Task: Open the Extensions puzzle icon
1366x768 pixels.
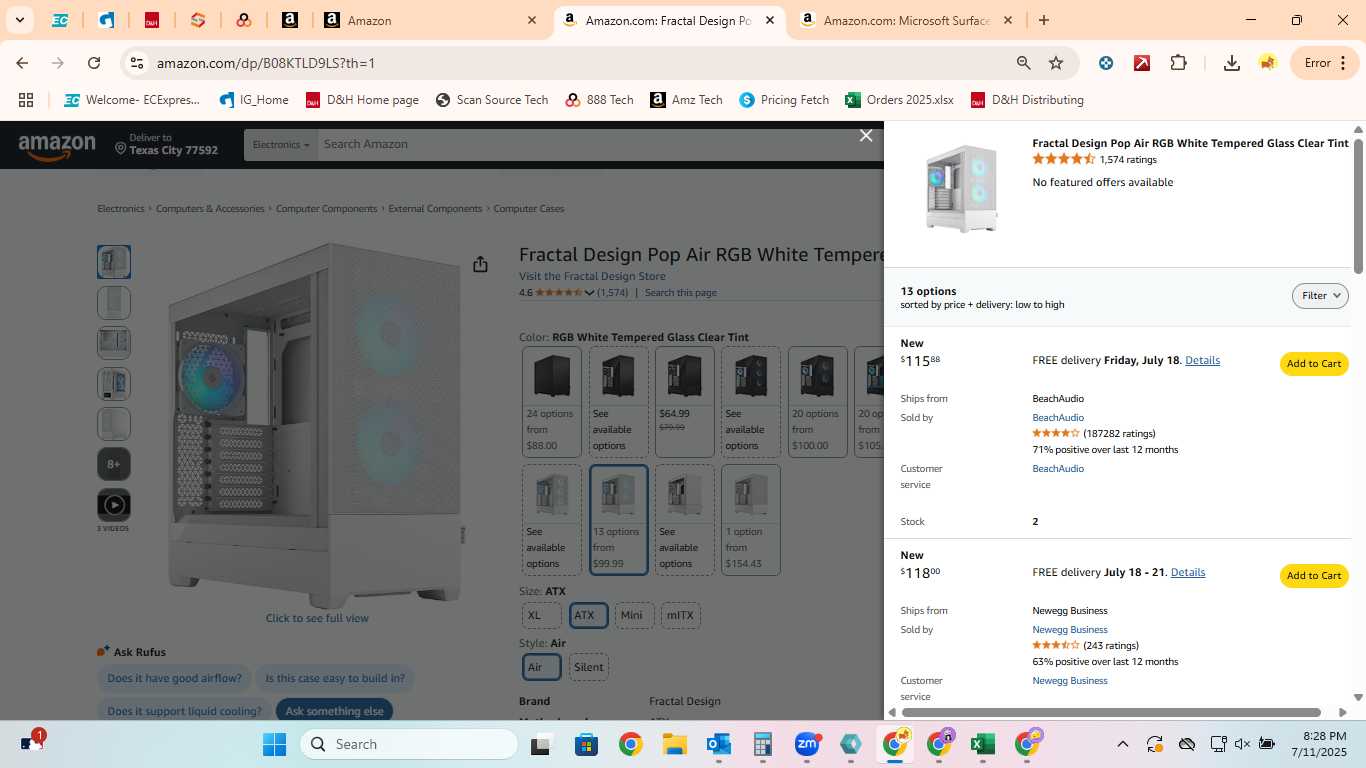Action: click(x=1179, y=63)
